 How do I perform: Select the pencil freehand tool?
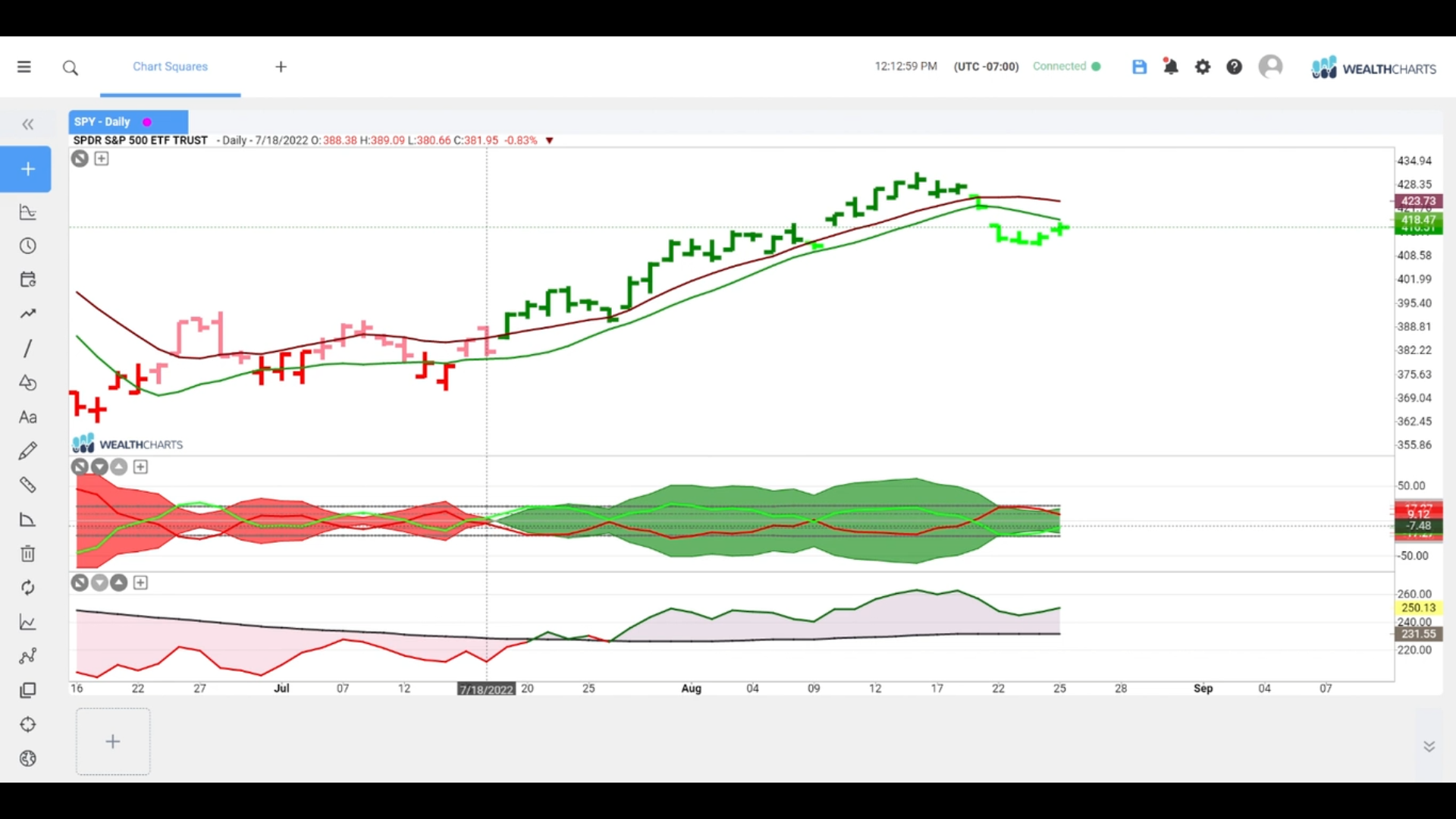tap(28, 451)
